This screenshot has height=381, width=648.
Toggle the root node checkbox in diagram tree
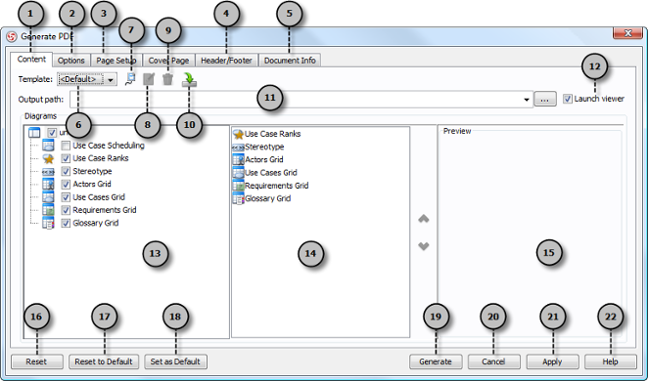pyautogui.click(x=52, y=133)
